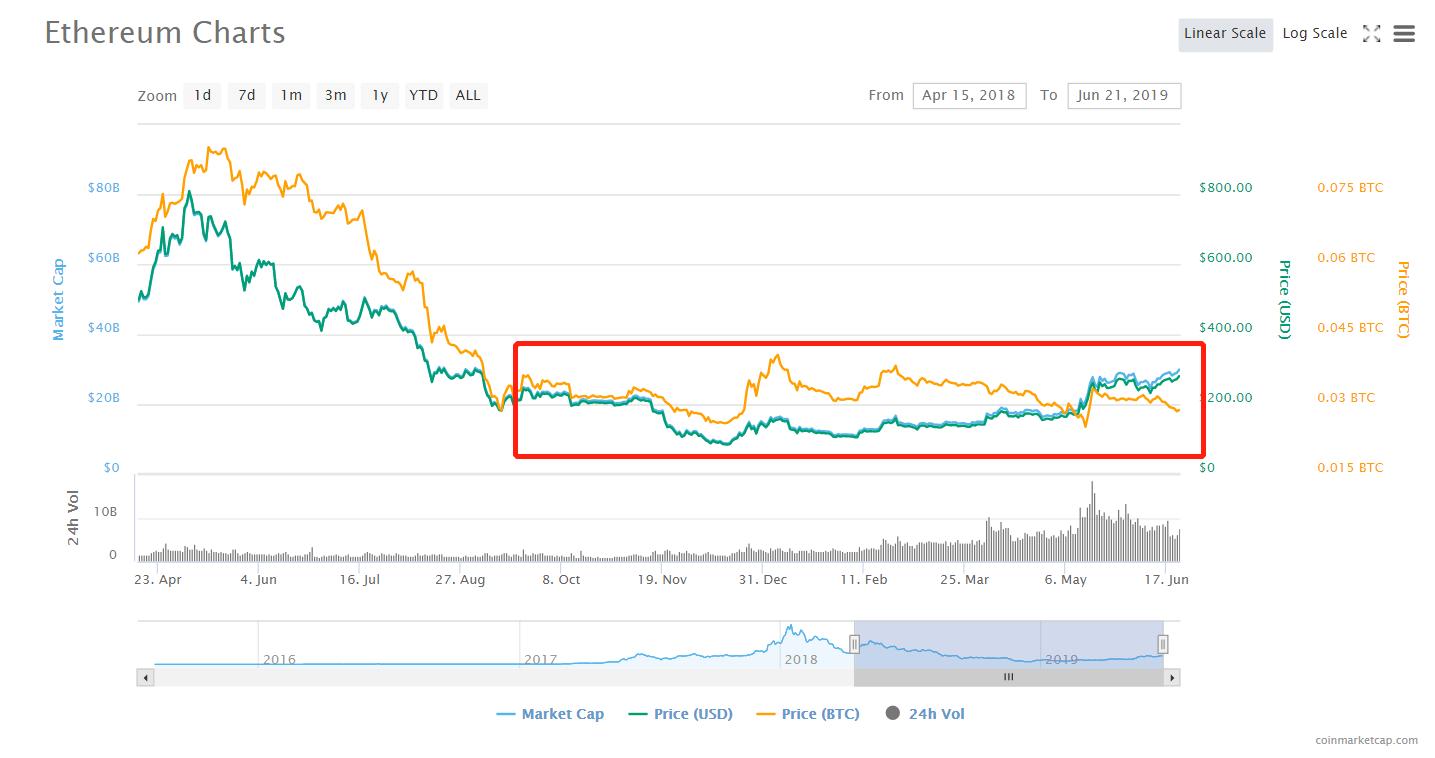Click the navigator scrollbar right arrow
Screen dimensions: 1435x758
[1172, 677]
